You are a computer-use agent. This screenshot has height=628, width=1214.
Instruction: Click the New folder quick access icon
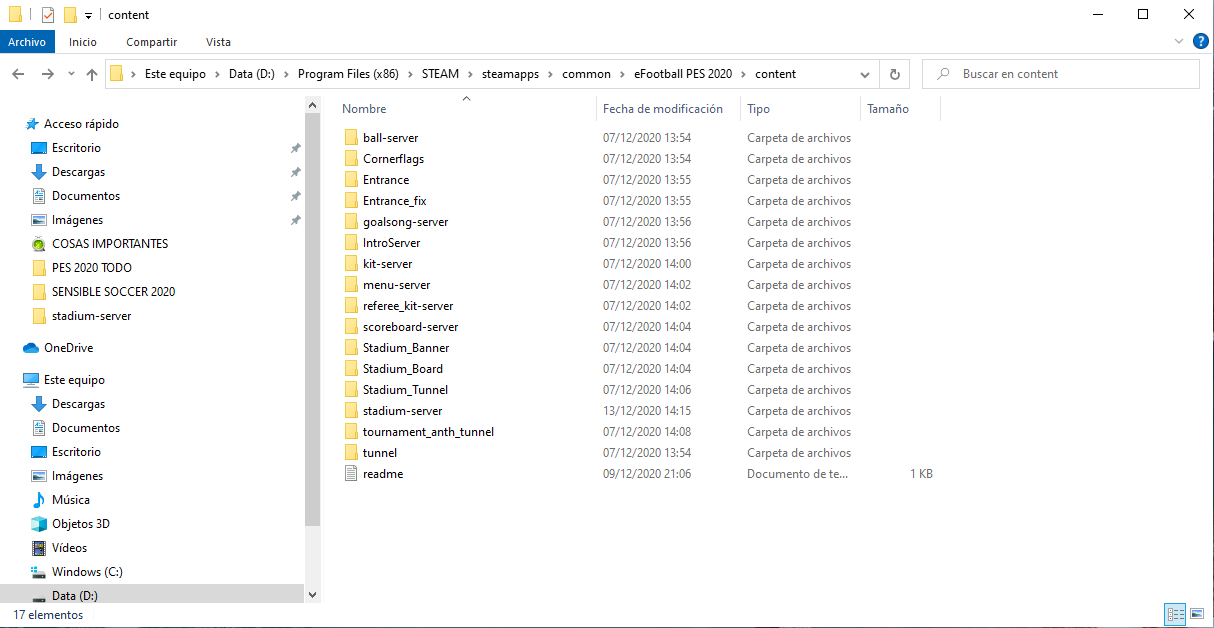[x=70, y=15]
